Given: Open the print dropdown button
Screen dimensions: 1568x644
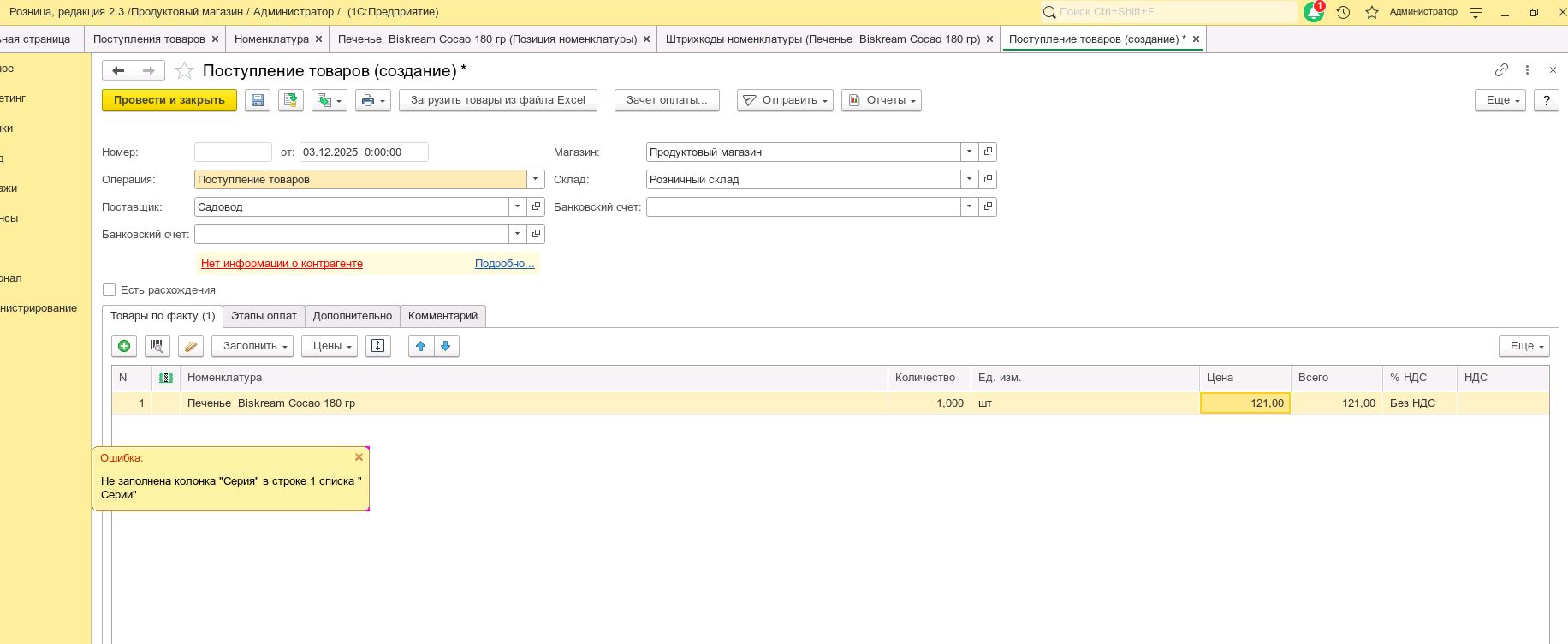Looking at the screenshot, I should coord(373,100).
